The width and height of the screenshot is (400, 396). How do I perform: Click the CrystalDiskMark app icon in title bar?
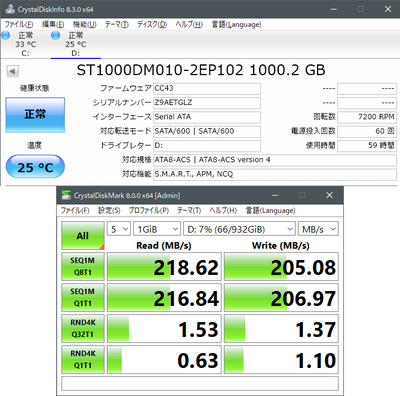[x=66, y=195]
